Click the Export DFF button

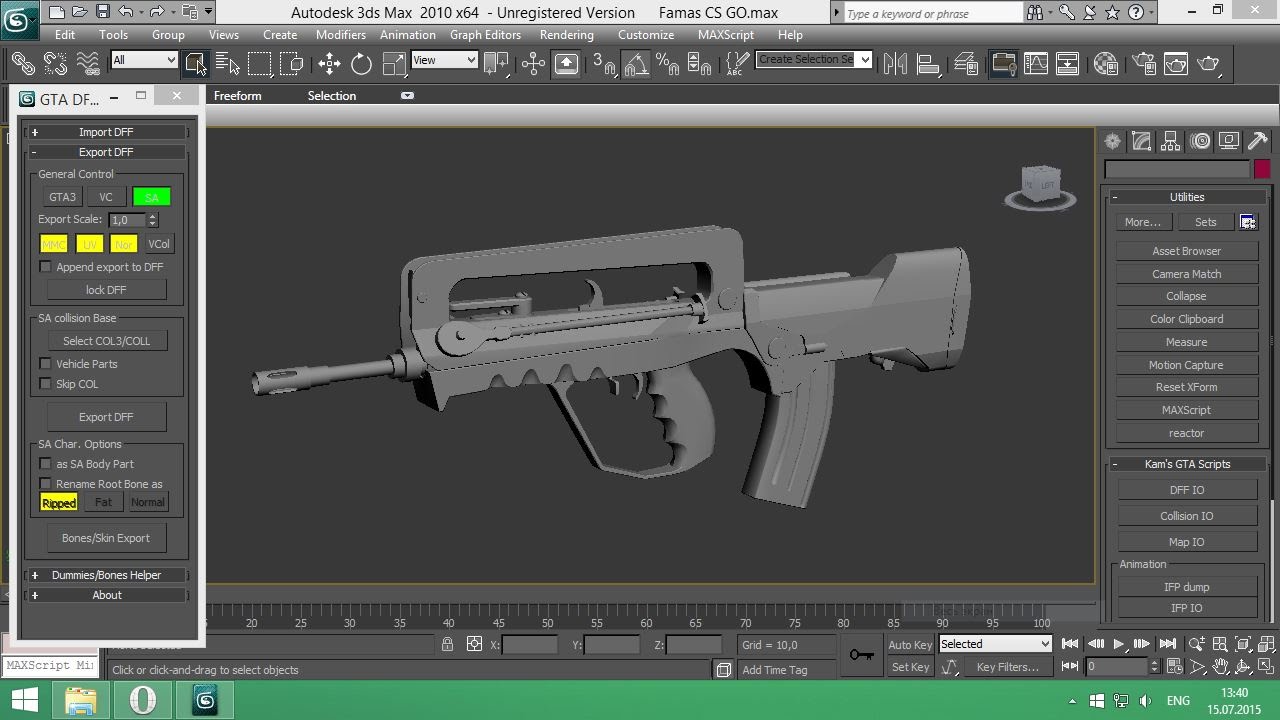click(x=106, y=417)
